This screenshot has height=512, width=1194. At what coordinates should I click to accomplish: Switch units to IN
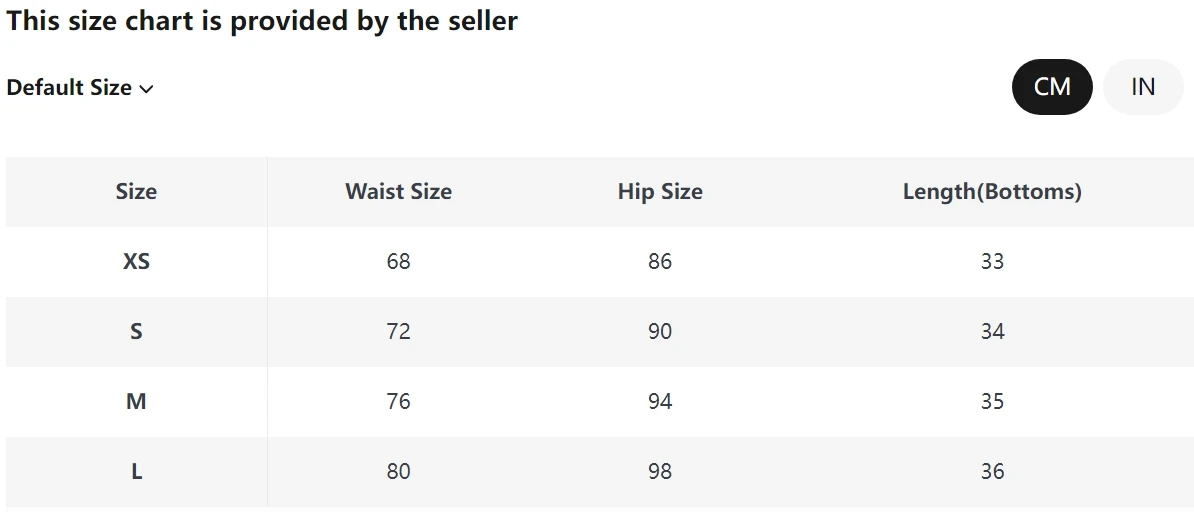pos(1143,87)
